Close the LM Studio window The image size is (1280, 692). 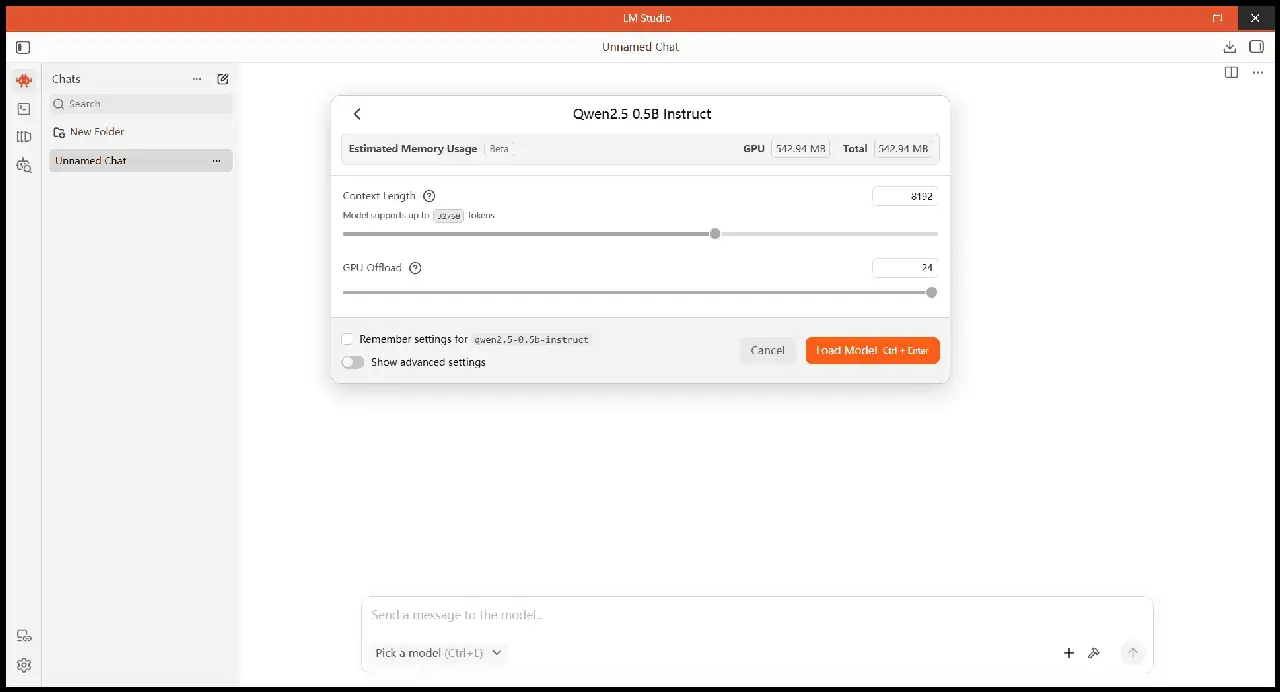[1256, 18]
